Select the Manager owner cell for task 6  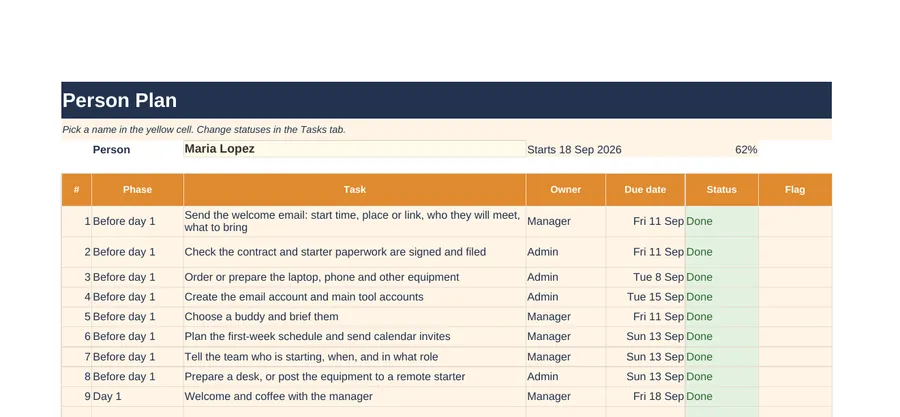[x=565, y=337]
